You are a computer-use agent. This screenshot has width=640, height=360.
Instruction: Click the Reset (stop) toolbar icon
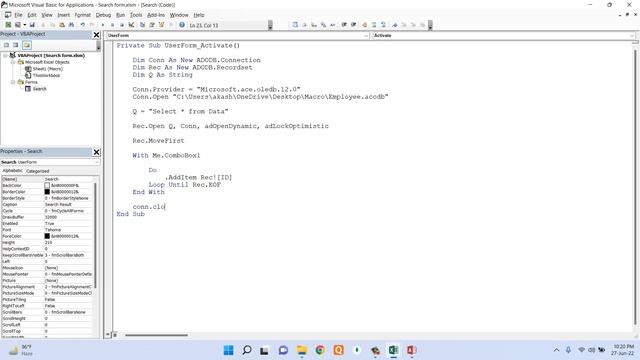pyautogui.click(x=122, y=25)
